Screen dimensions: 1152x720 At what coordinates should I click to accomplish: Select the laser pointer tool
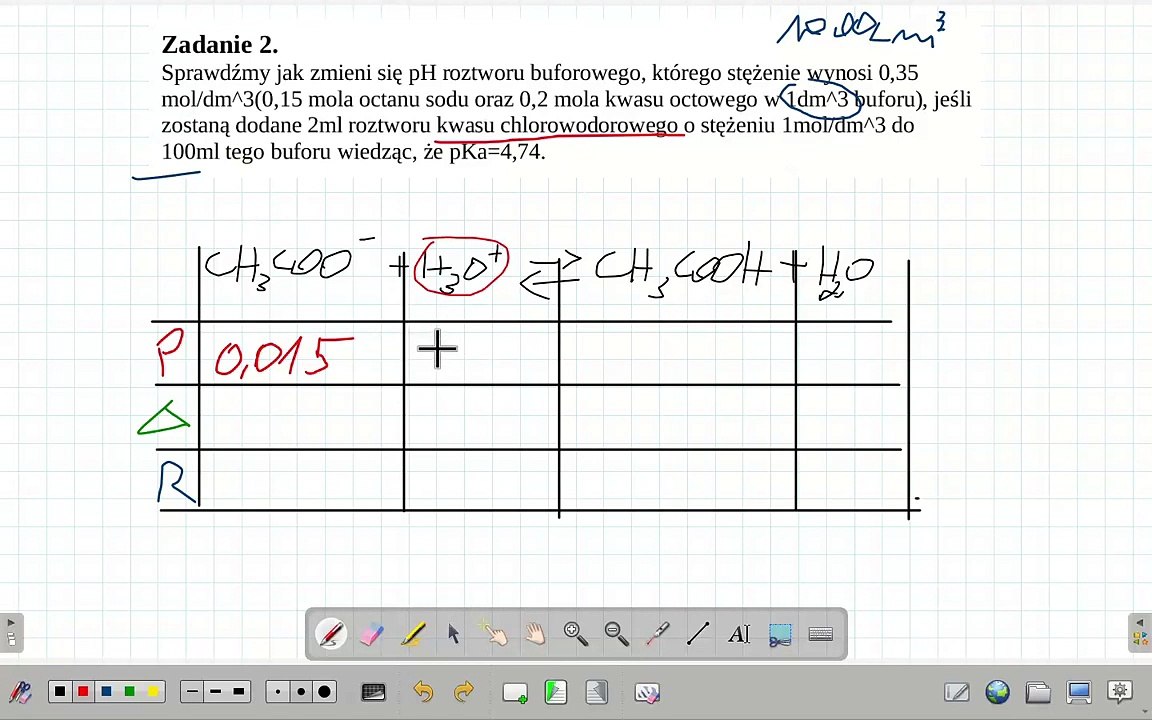(x=658, y=633)
